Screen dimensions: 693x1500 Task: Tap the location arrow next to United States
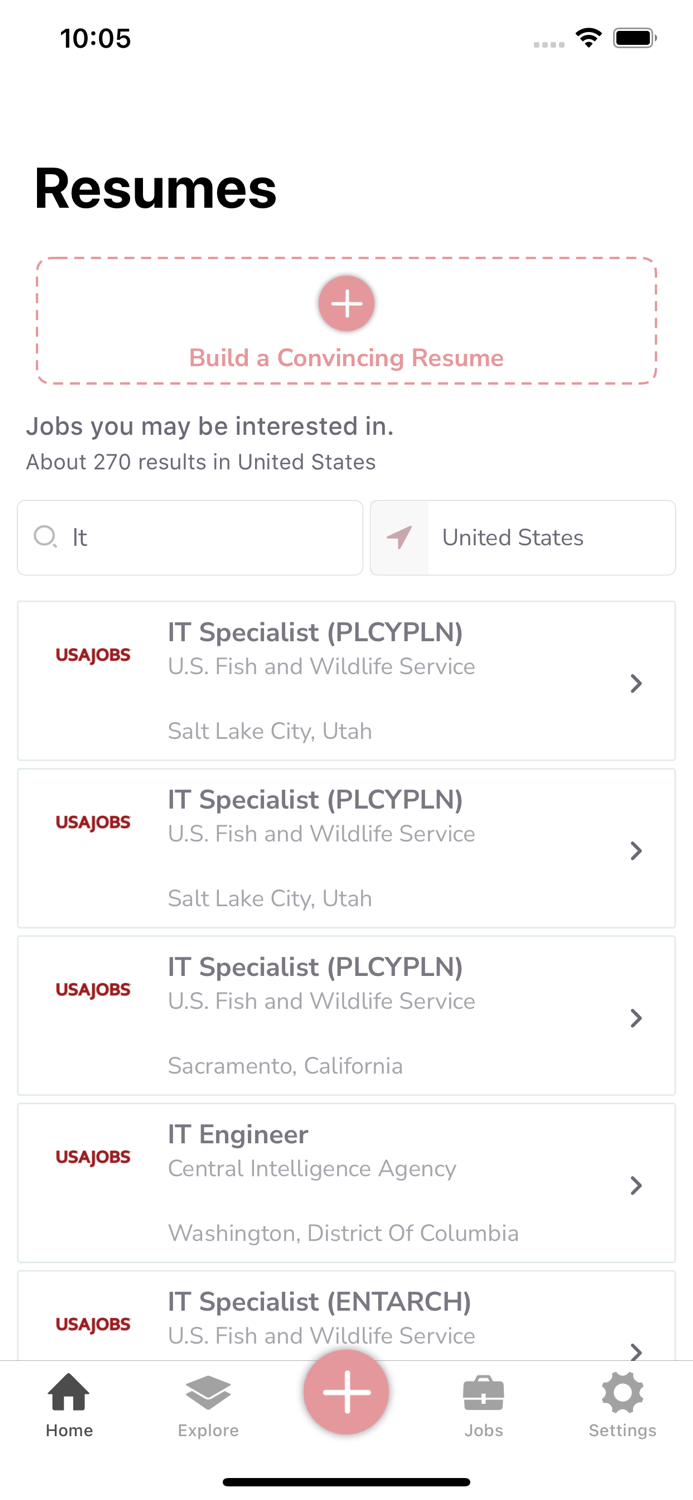click(399, 537)
